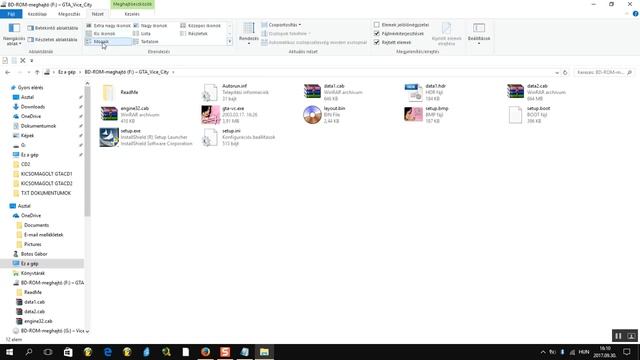Choose Részletek layout option
Viewport: 640px width, 360px height.
194,33
